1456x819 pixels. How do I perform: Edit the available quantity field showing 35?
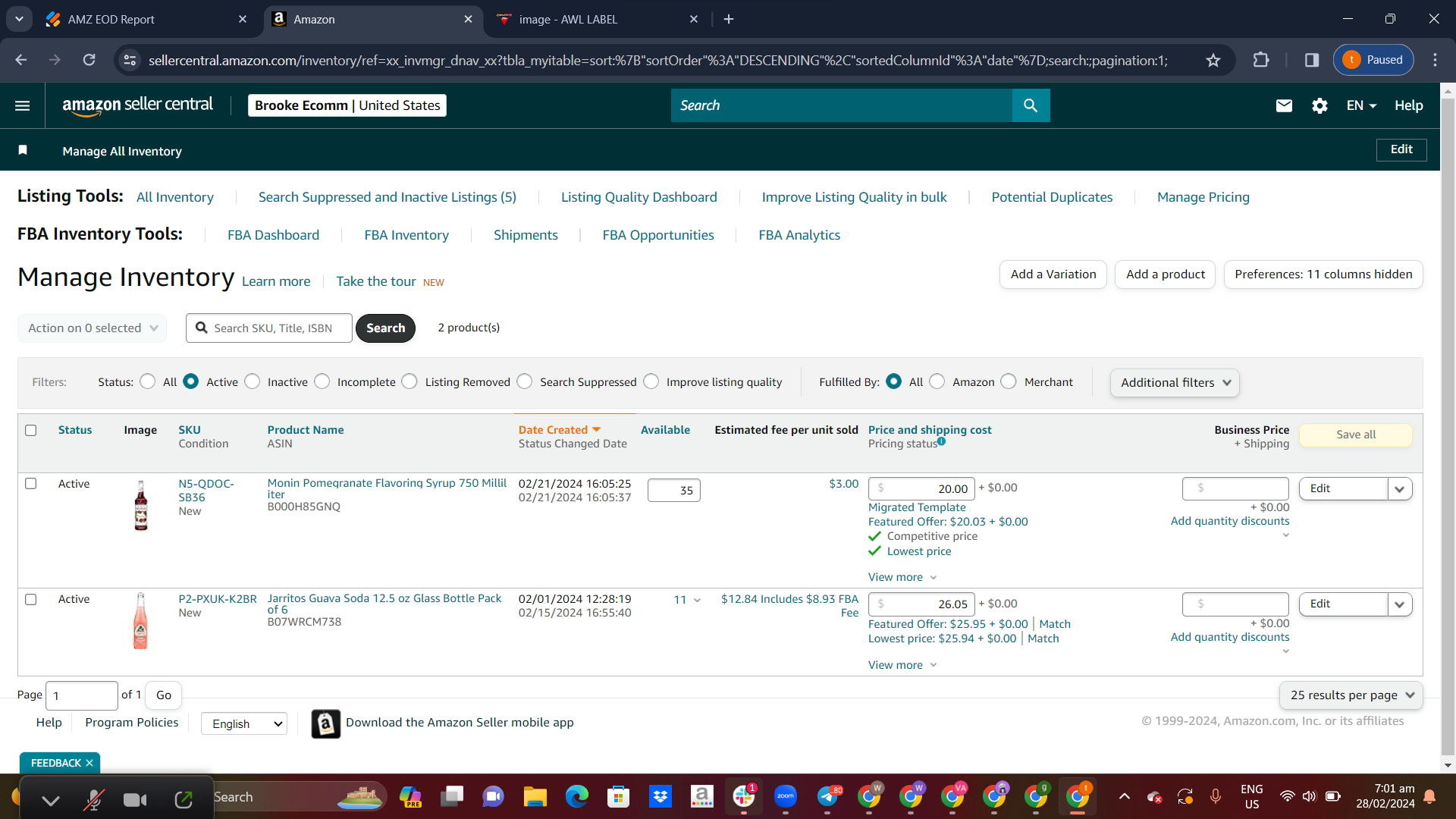(674, 491)
